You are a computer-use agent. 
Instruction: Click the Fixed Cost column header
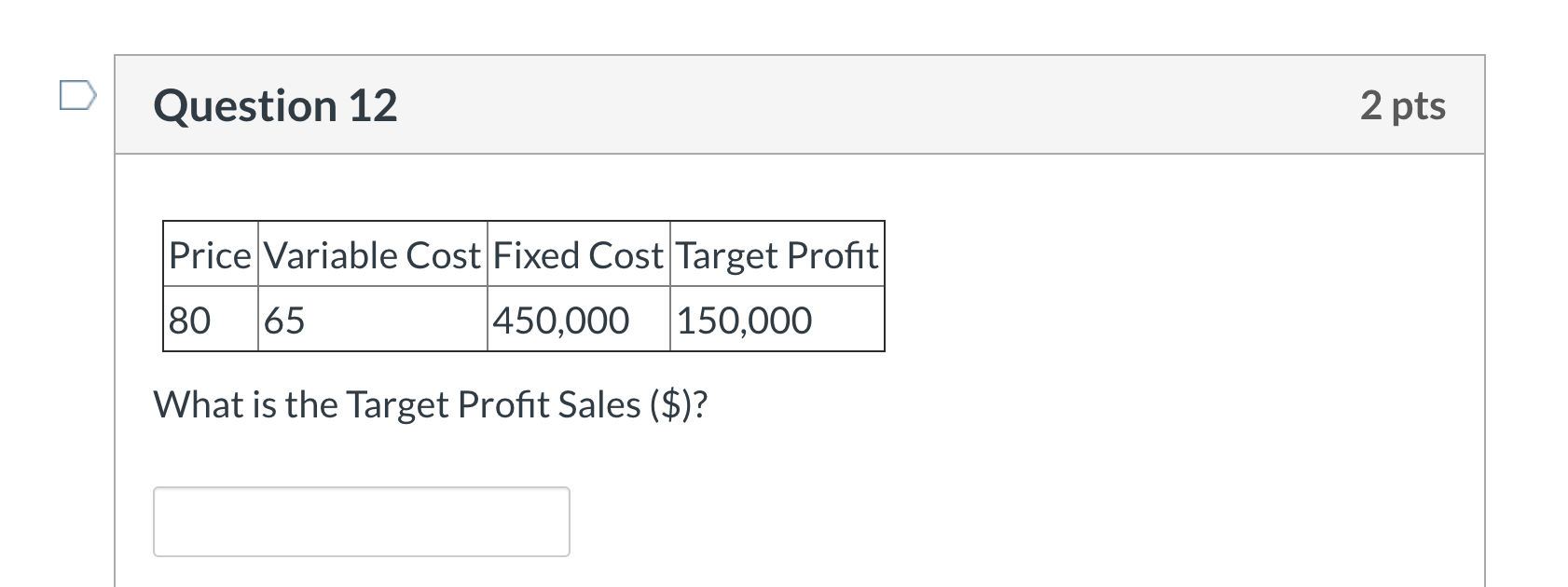pos(578,255)
